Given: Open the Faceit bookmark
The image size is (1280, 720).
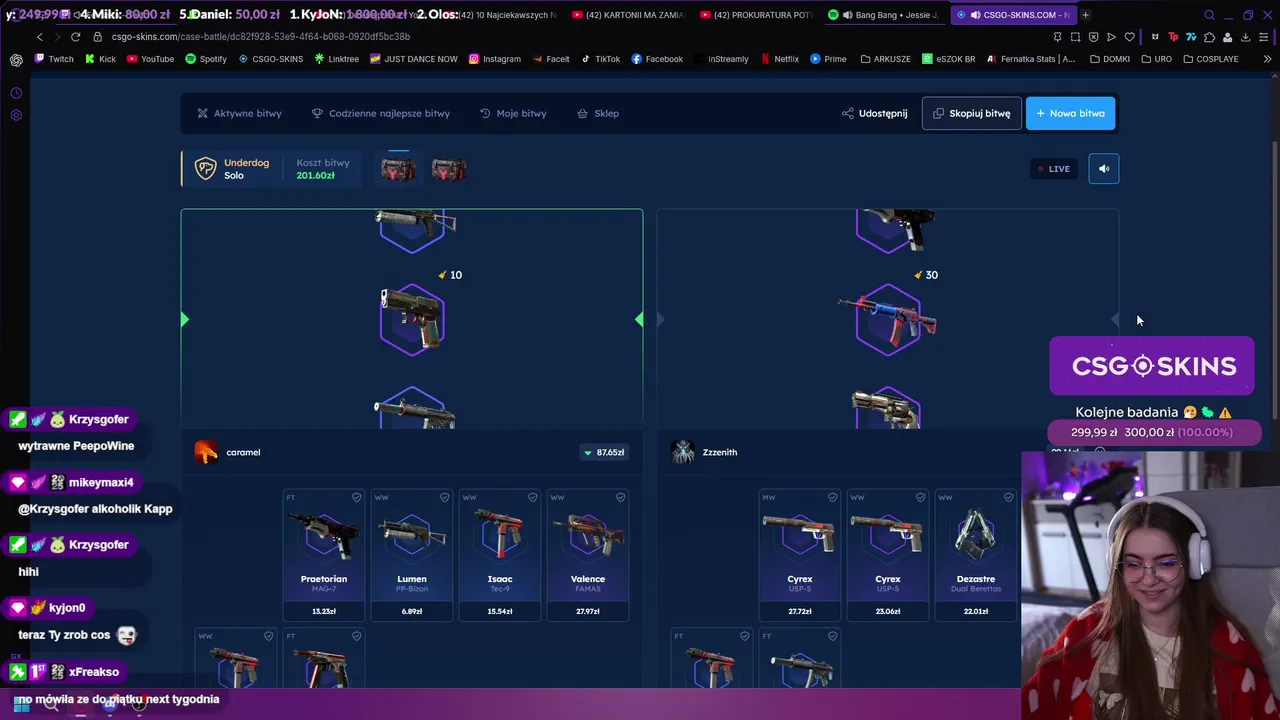Looking at the screenshot, I should pos(551,59).
